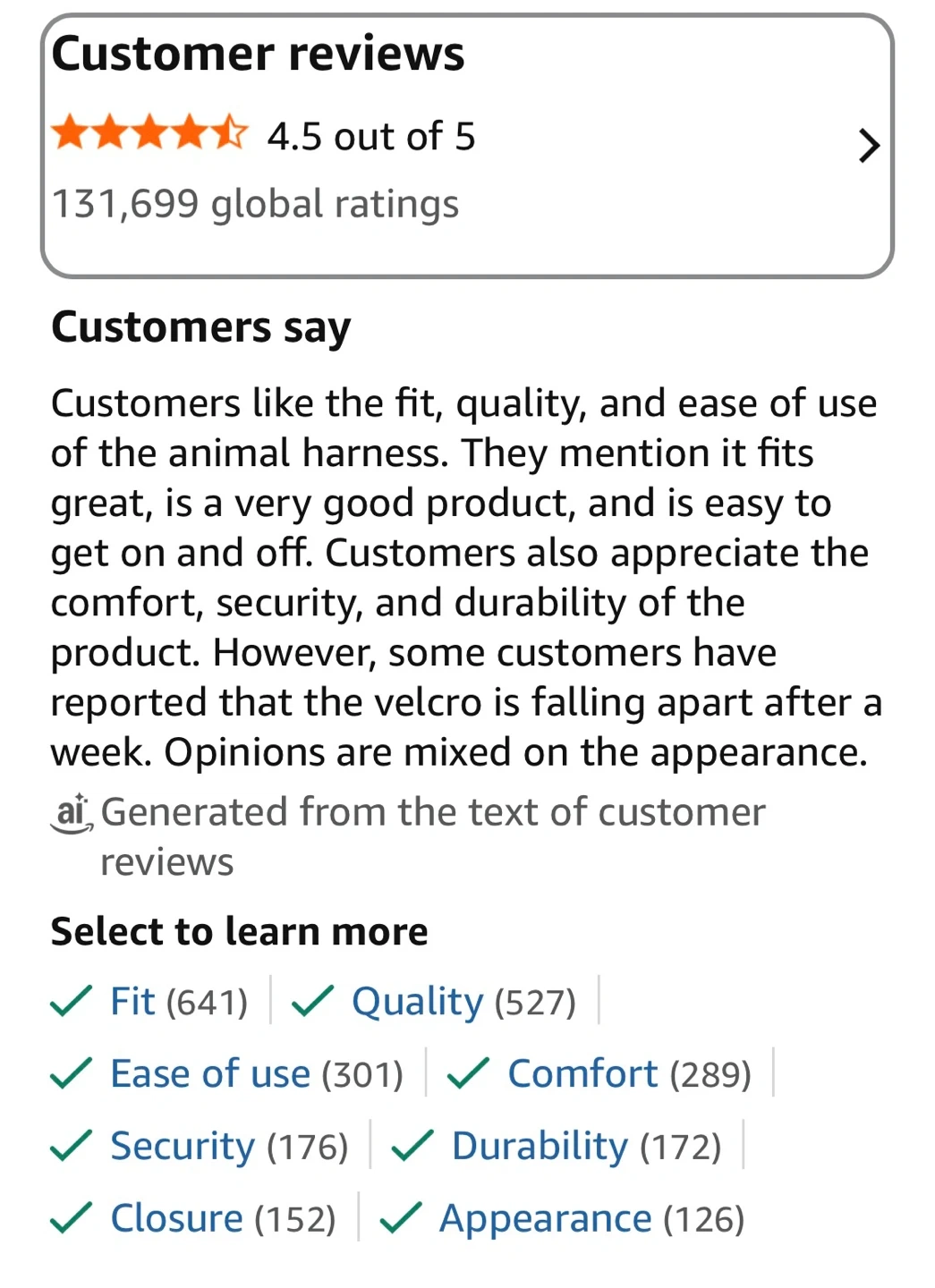935x1288 pixels.
Task: Tap the Security (176) topic
Action: pos(228,1147)
